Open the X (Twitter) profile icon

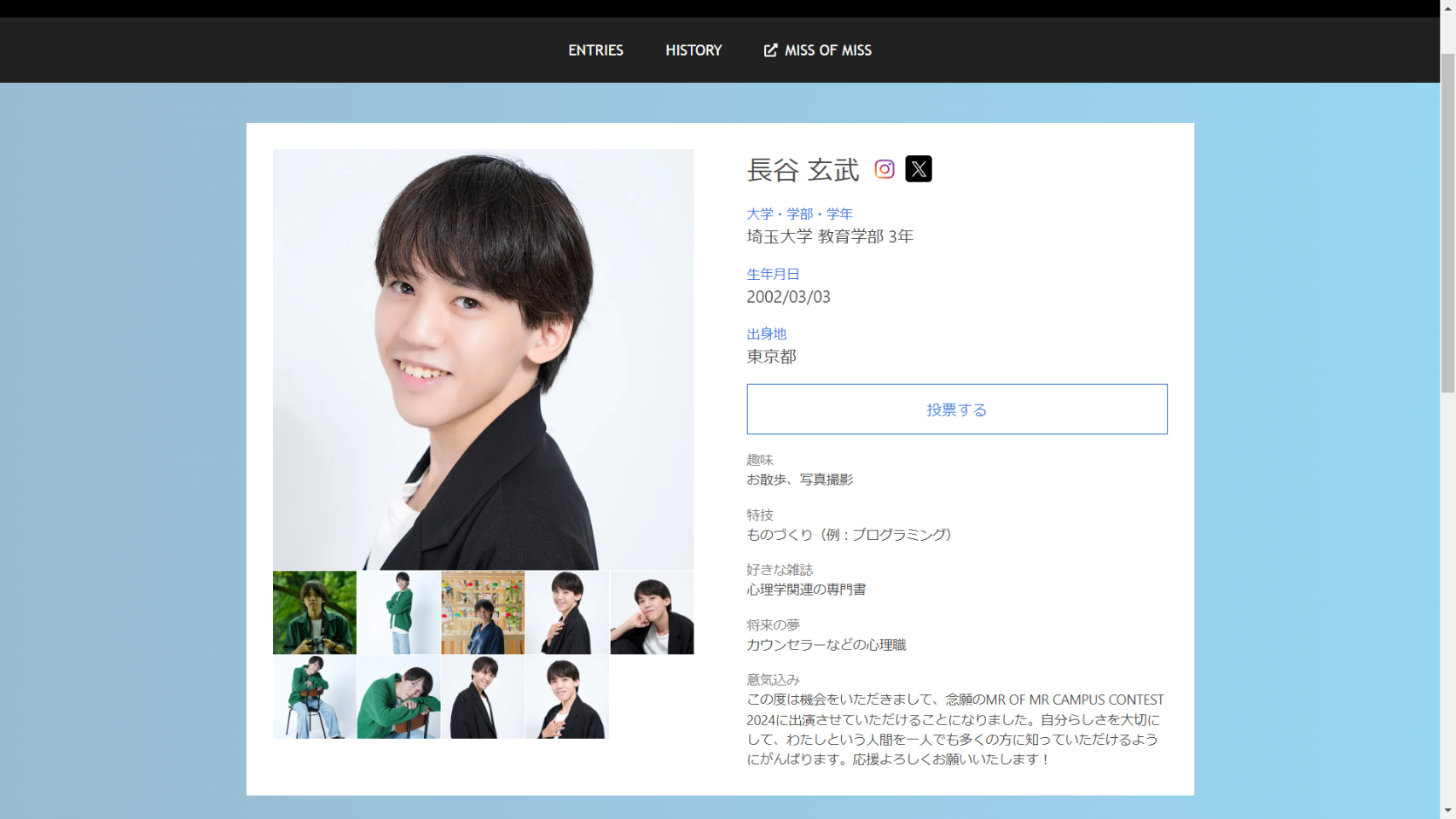(918, 169)
